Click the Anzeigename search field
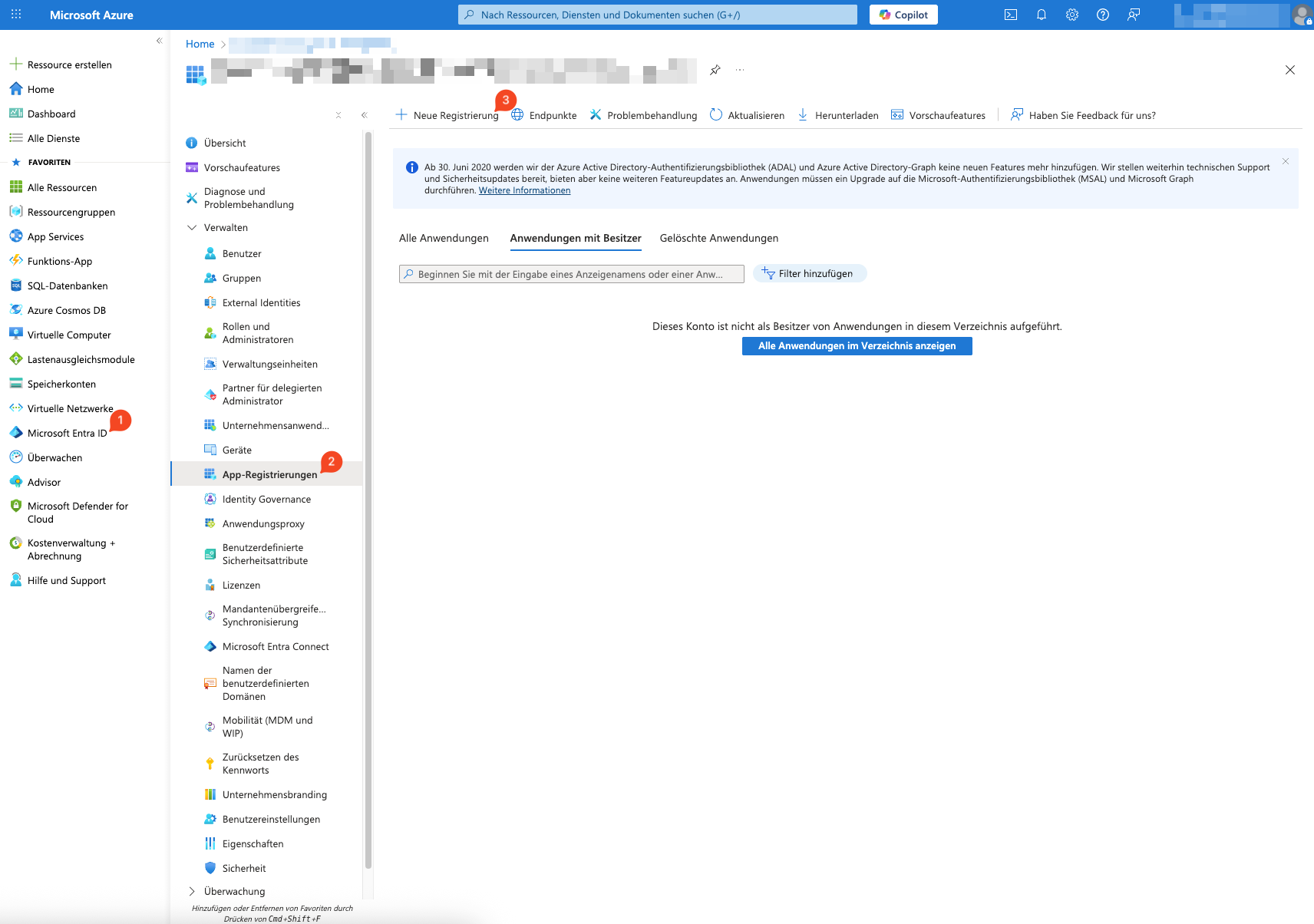The width and height of the screenshot is (1314, 924). [x=571, y=273]
